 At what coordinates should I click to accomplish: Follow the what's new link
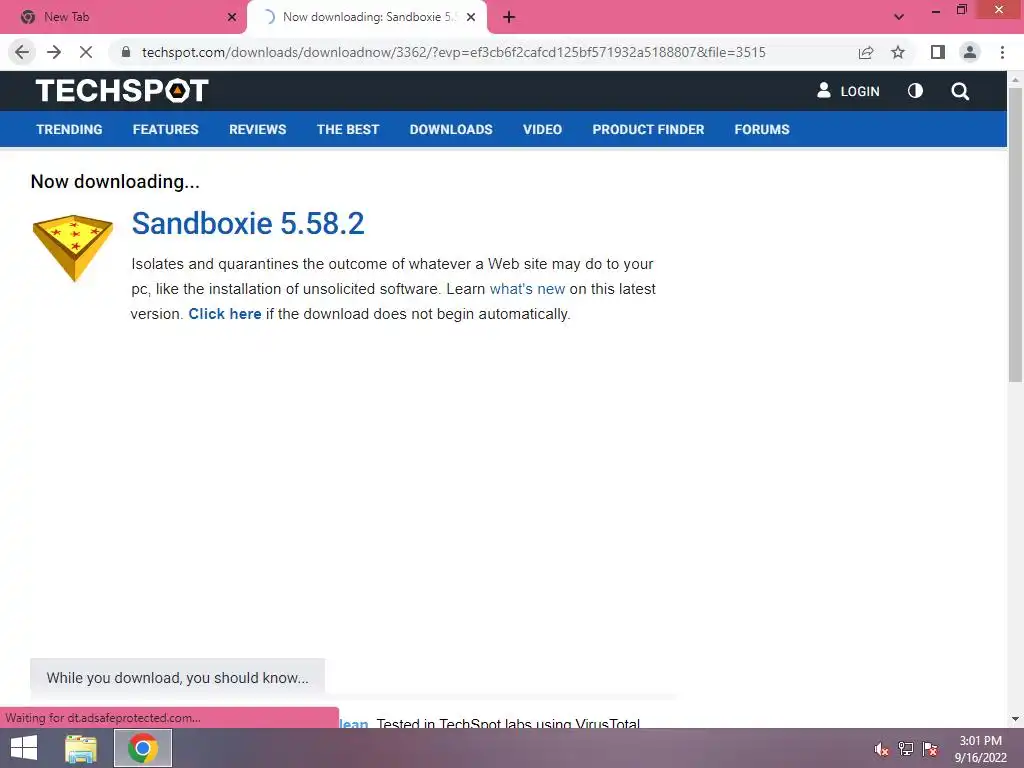527,289
